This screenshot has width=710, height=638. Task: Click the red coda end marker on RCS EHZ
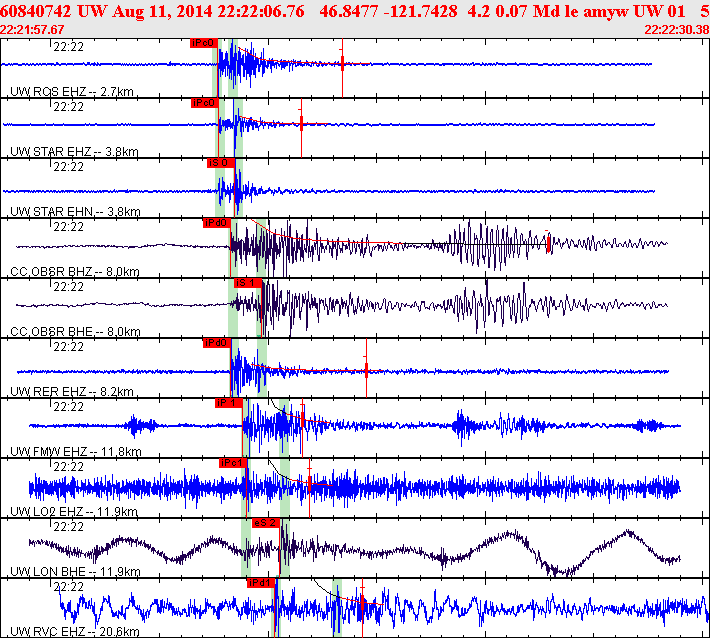click(342, 63)
